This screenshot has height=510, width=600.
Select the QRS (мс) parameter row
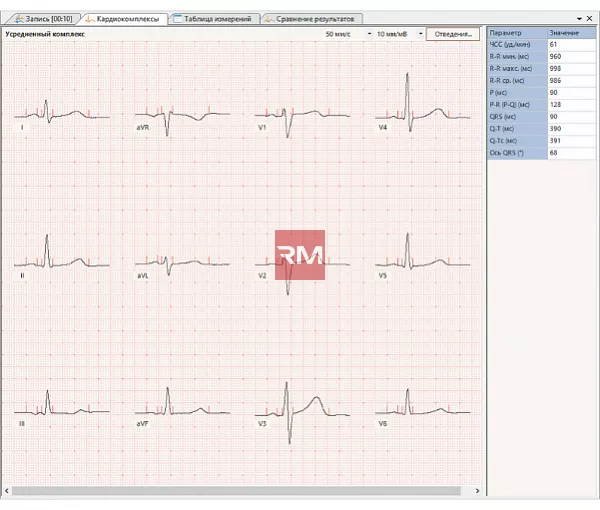[541, 117]
